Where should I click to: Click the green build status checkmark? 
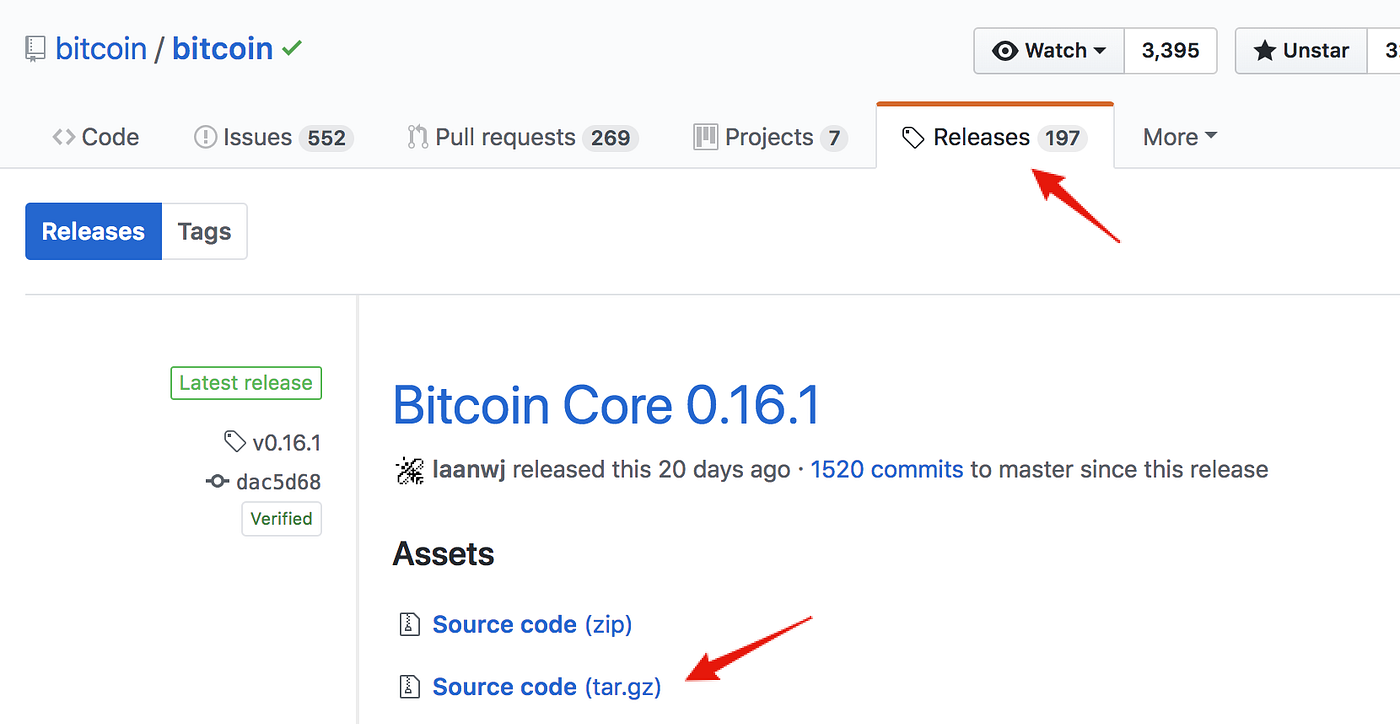(292, 47)
